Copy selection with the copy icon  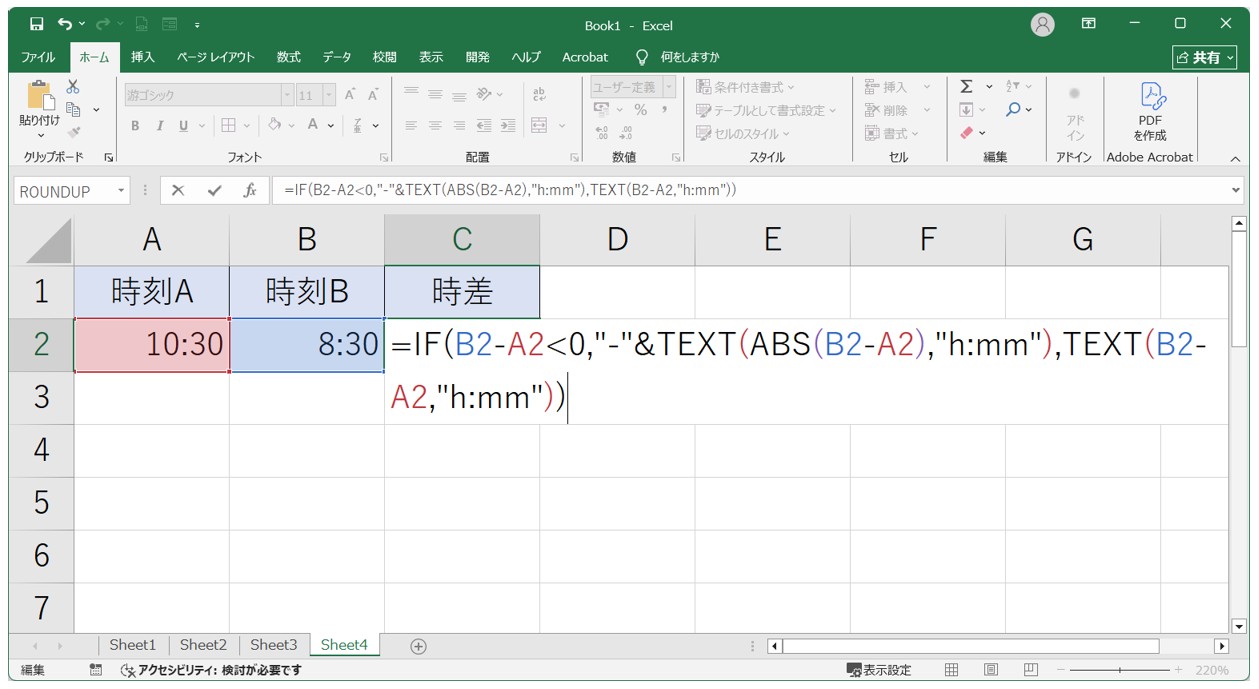(x=73, y=109)
